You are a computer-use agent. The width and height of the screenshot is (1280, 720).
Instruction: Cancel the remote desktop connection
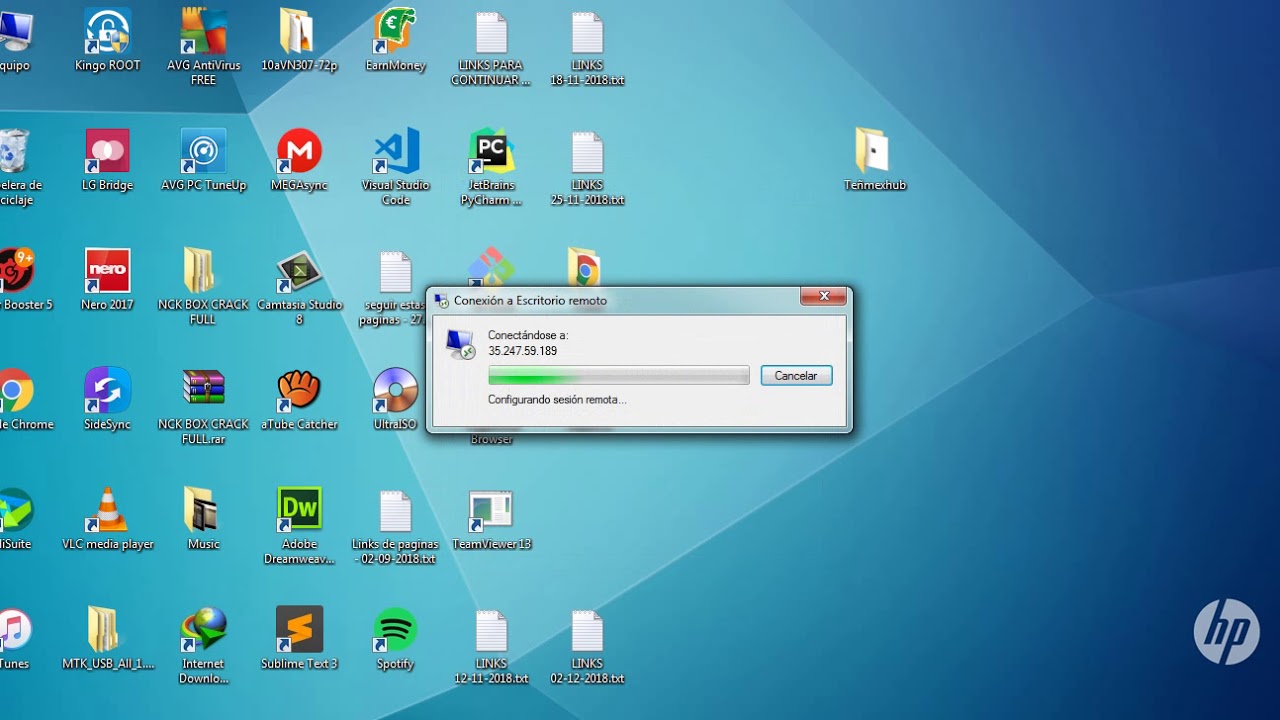(x=796, y=376)
